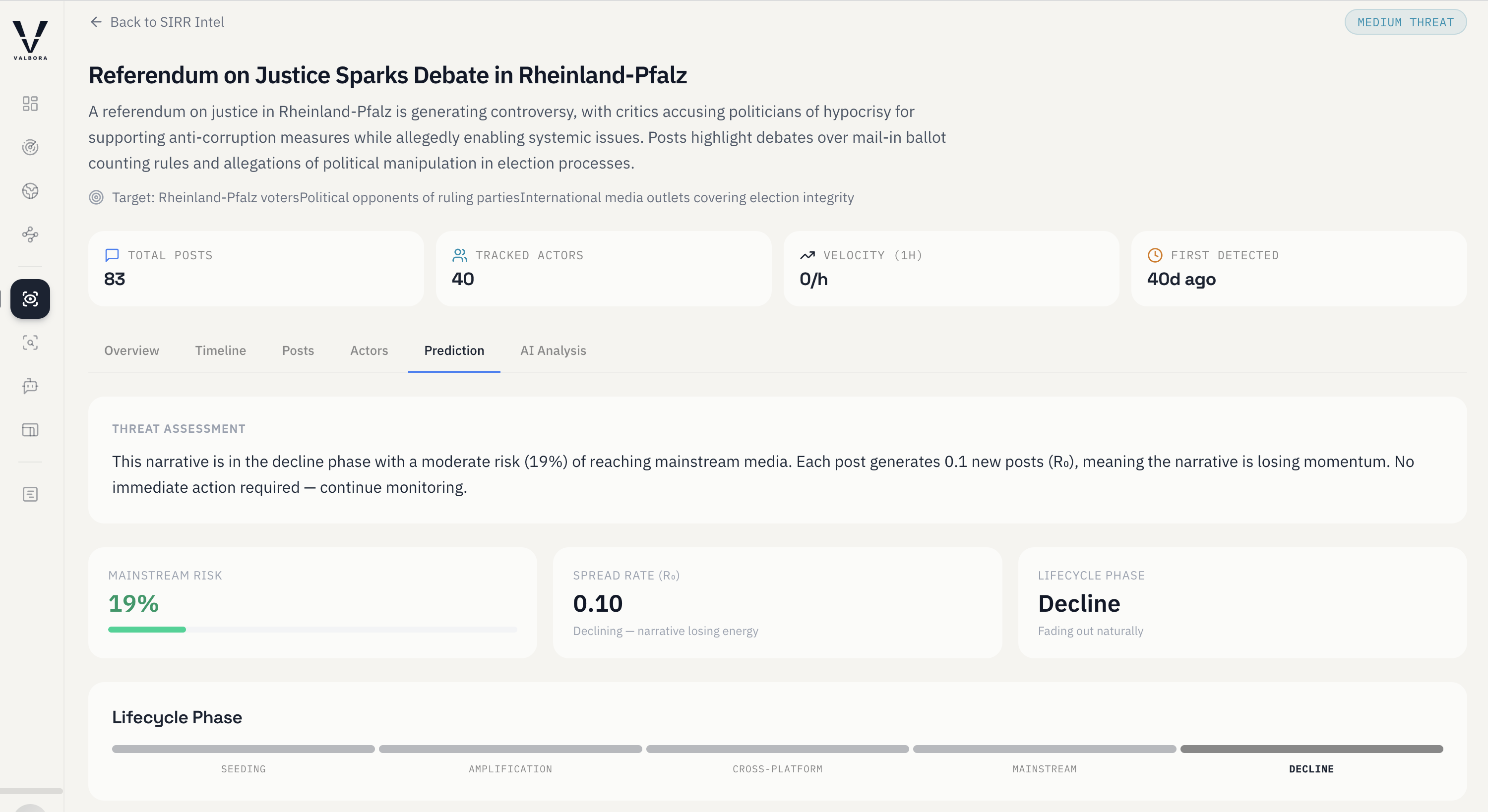Open the AI Analysis tab

click(553, 350)
